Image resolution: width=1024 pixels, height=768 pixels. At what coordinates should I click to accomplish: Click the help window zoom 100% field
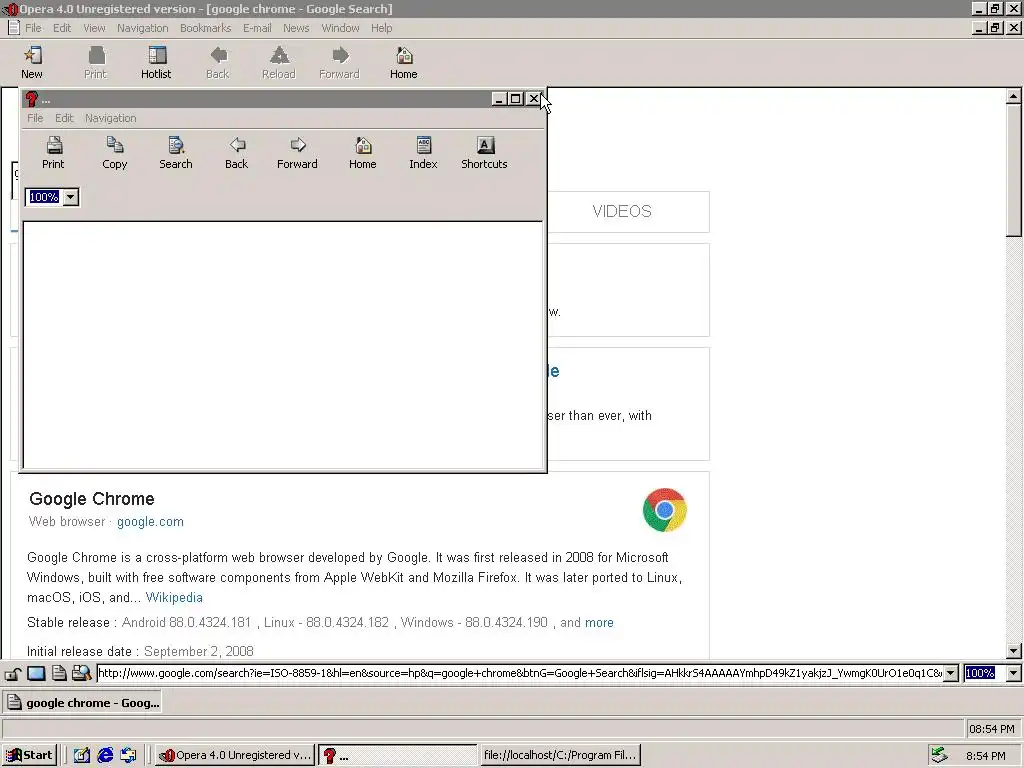pos(44,197)
